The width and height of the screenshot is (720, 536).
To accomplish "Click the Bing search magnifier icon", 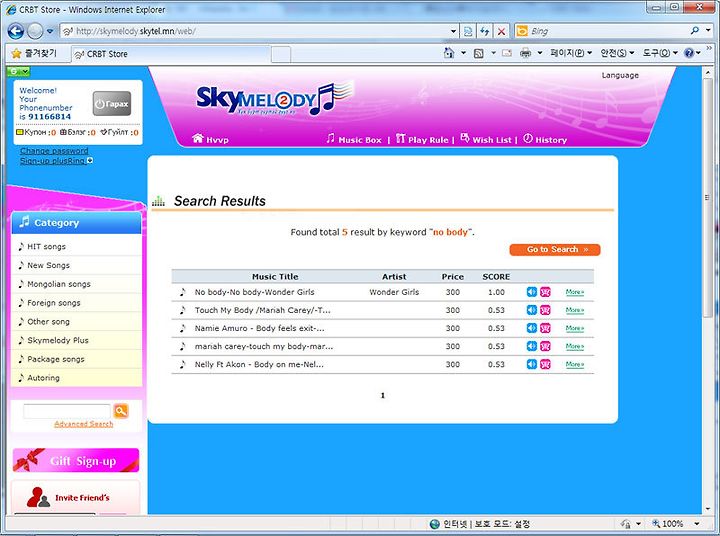I will pyautogui.click(x=695, y=31).
